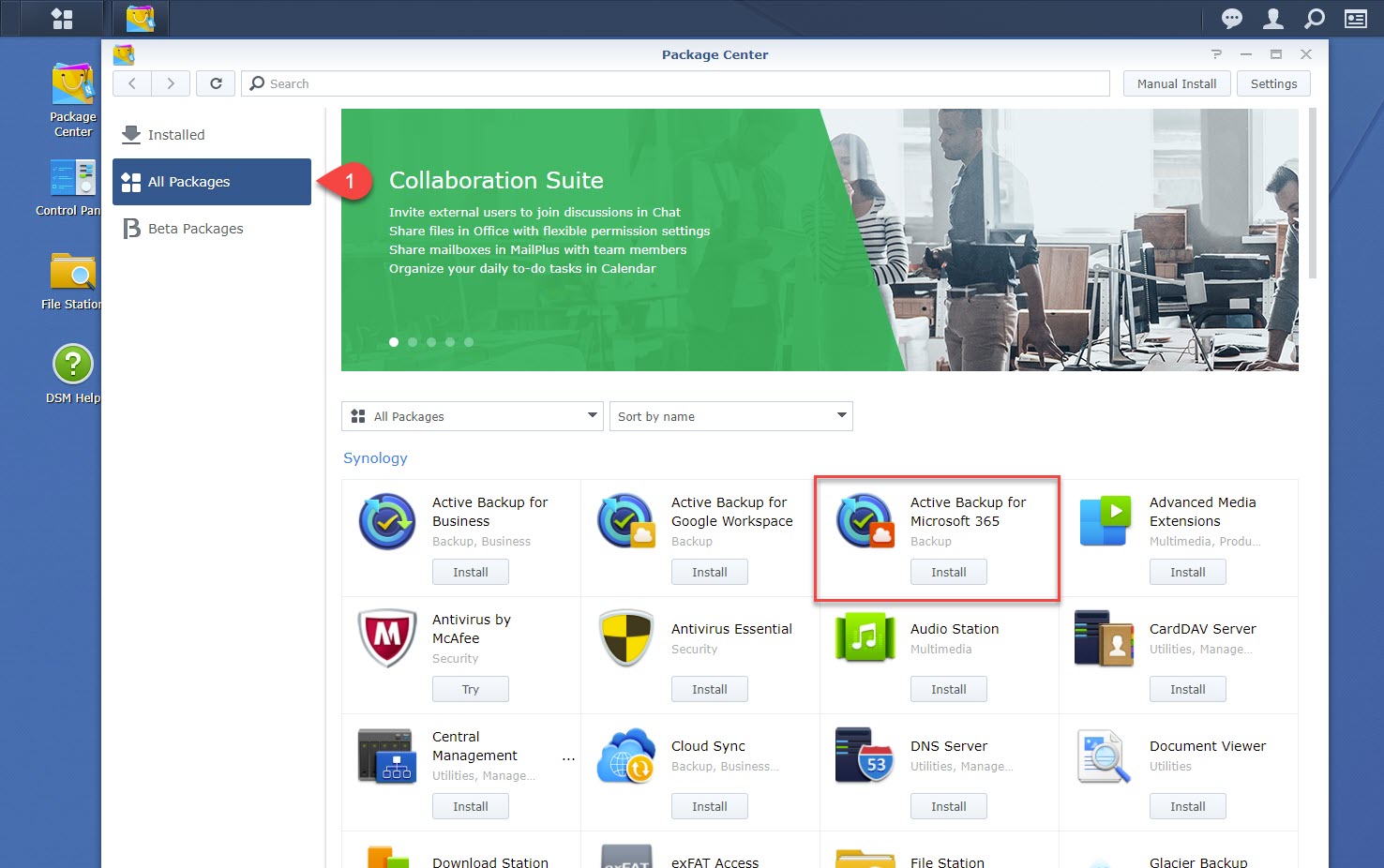1384x868 pixels.
Task: Open the user options person icon
Action: coord(1273,19)
